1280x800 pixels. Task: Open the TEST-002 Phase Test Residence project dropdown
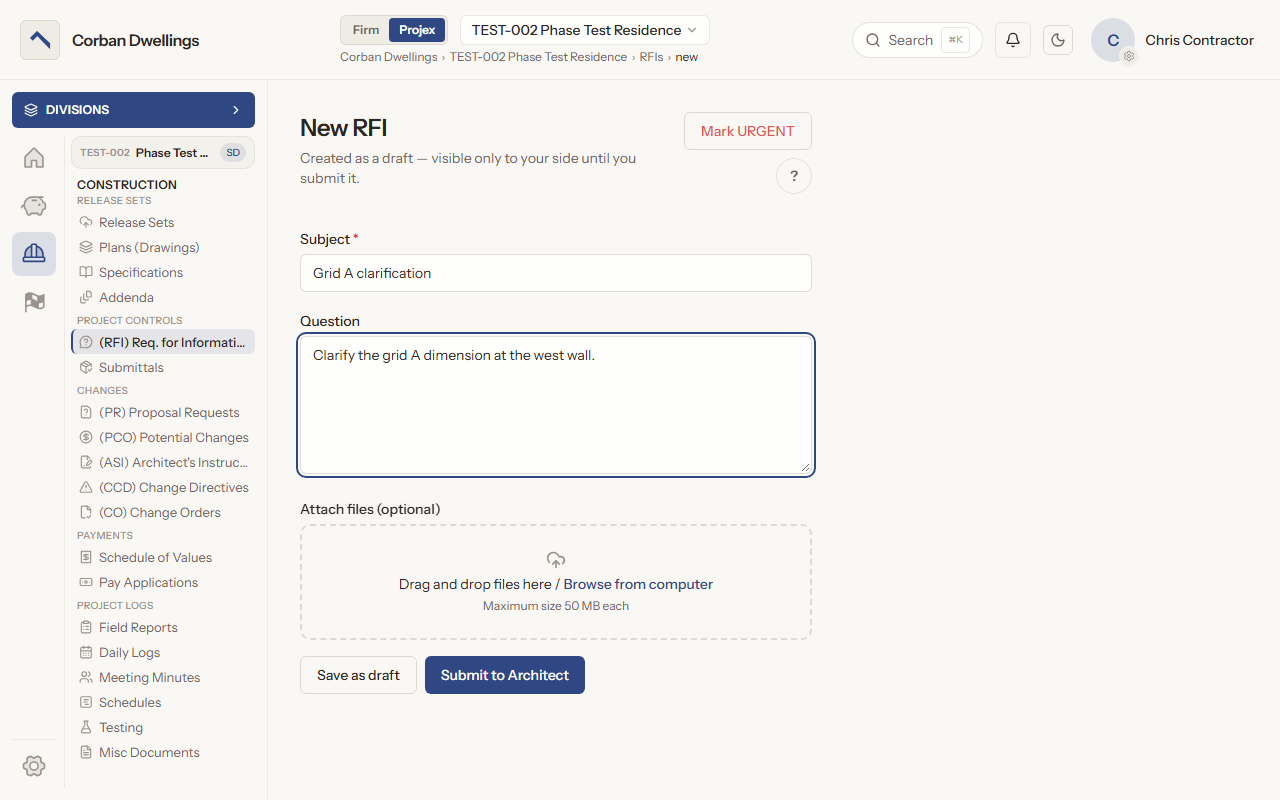click(585, 30)
